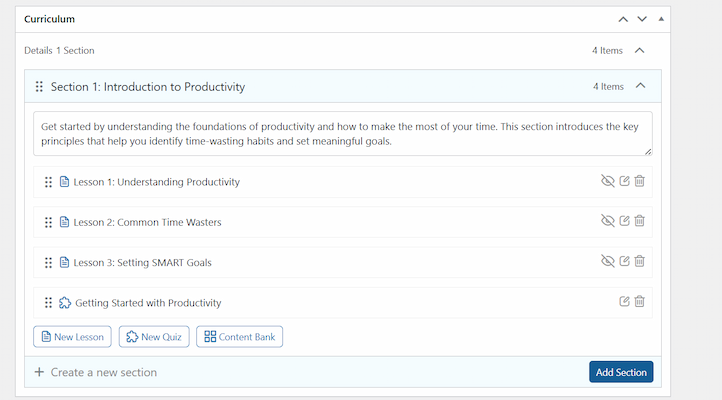Delete Lesson 3: Setting SMART Goals

point(640,262)
